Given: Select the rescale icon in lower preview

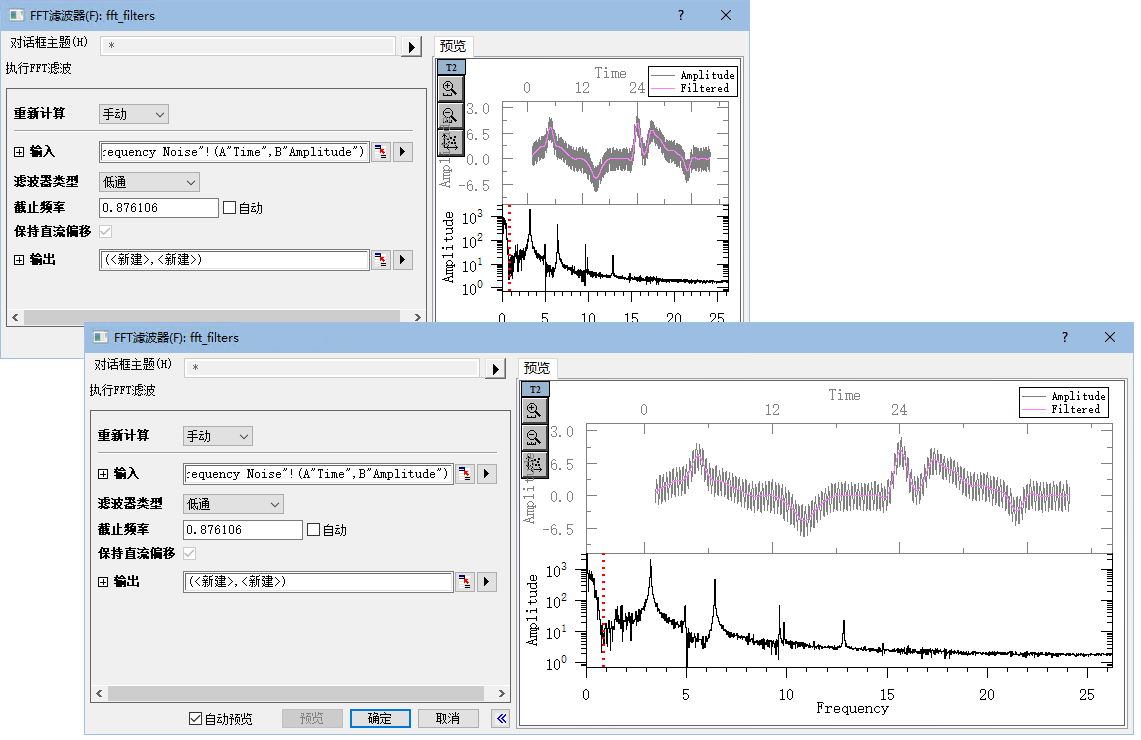Looking at the screenshot, I should tap(534, 464).
